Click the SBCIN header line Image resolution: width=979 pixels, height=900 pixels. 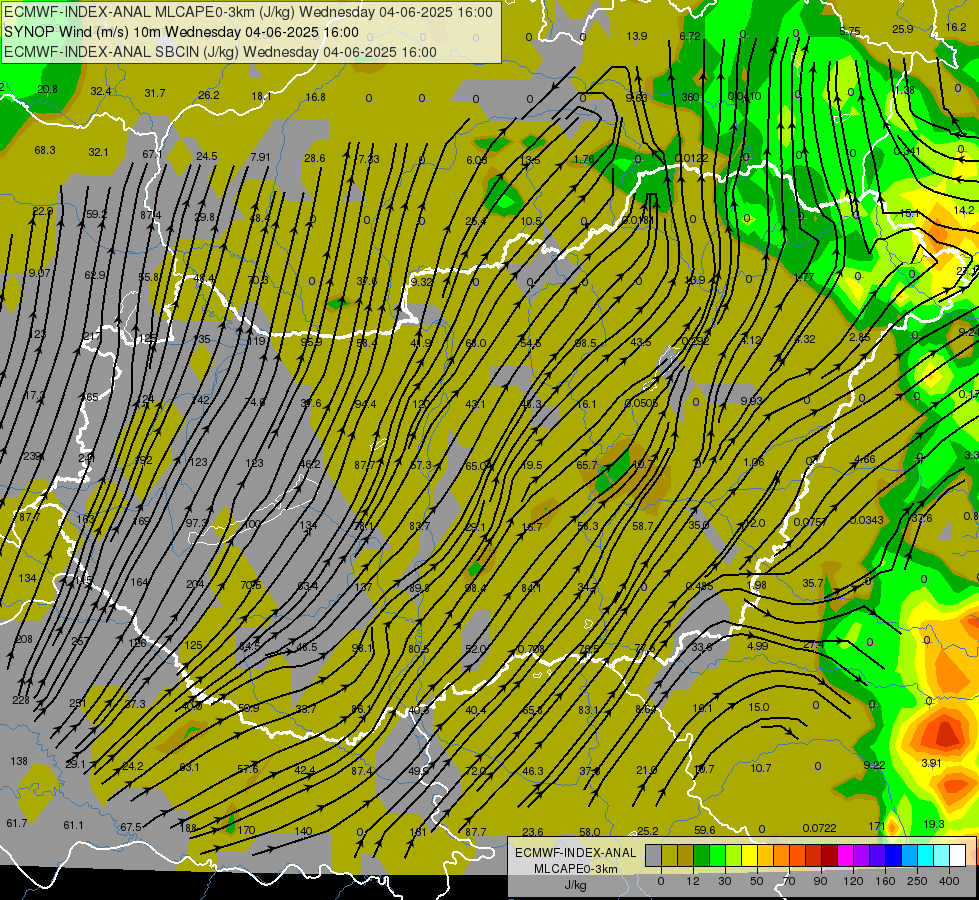220,52
